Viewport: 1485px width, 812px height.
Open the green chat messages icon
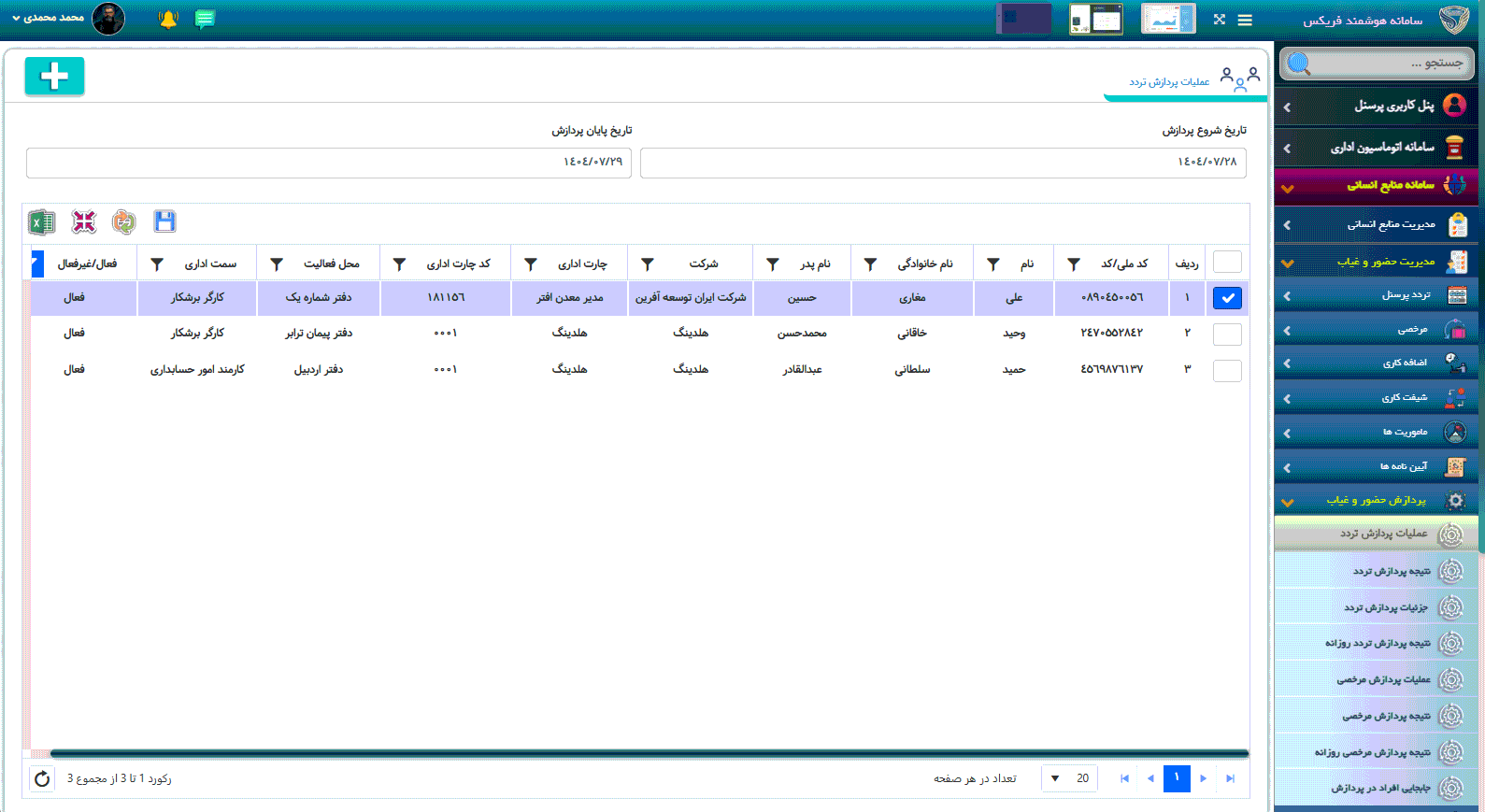coord(205,19)
